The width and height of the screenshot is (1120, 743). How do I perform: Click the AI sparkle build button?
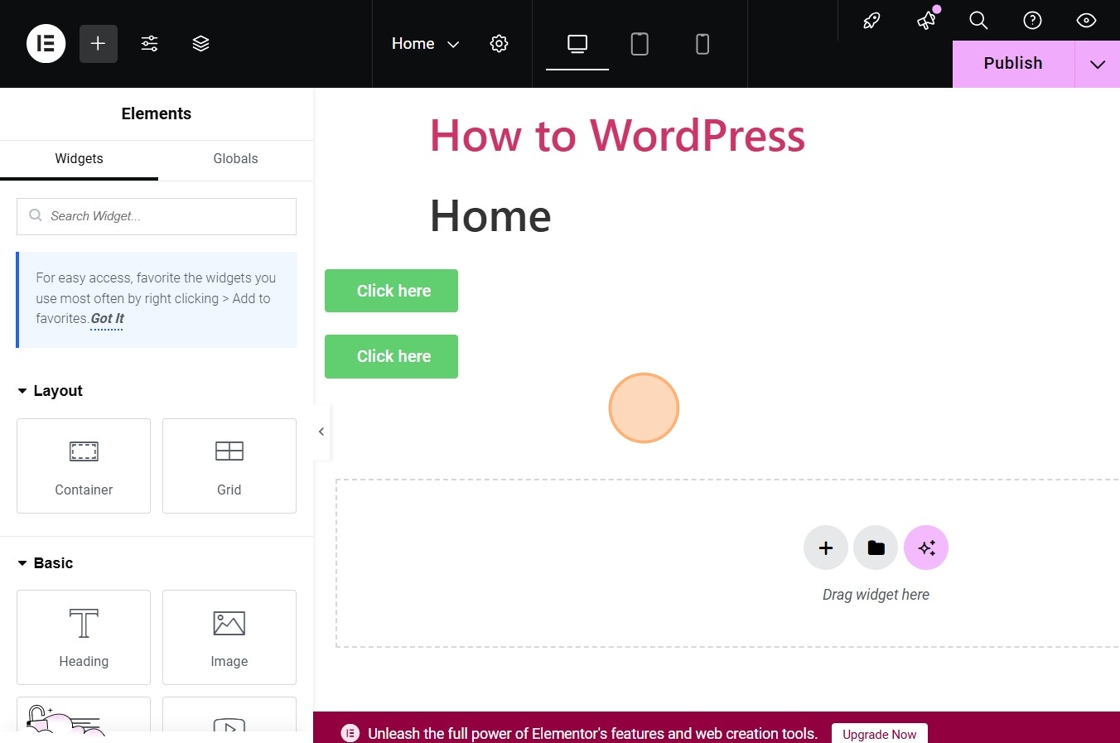pyautogui.click(x=926, y=548)
